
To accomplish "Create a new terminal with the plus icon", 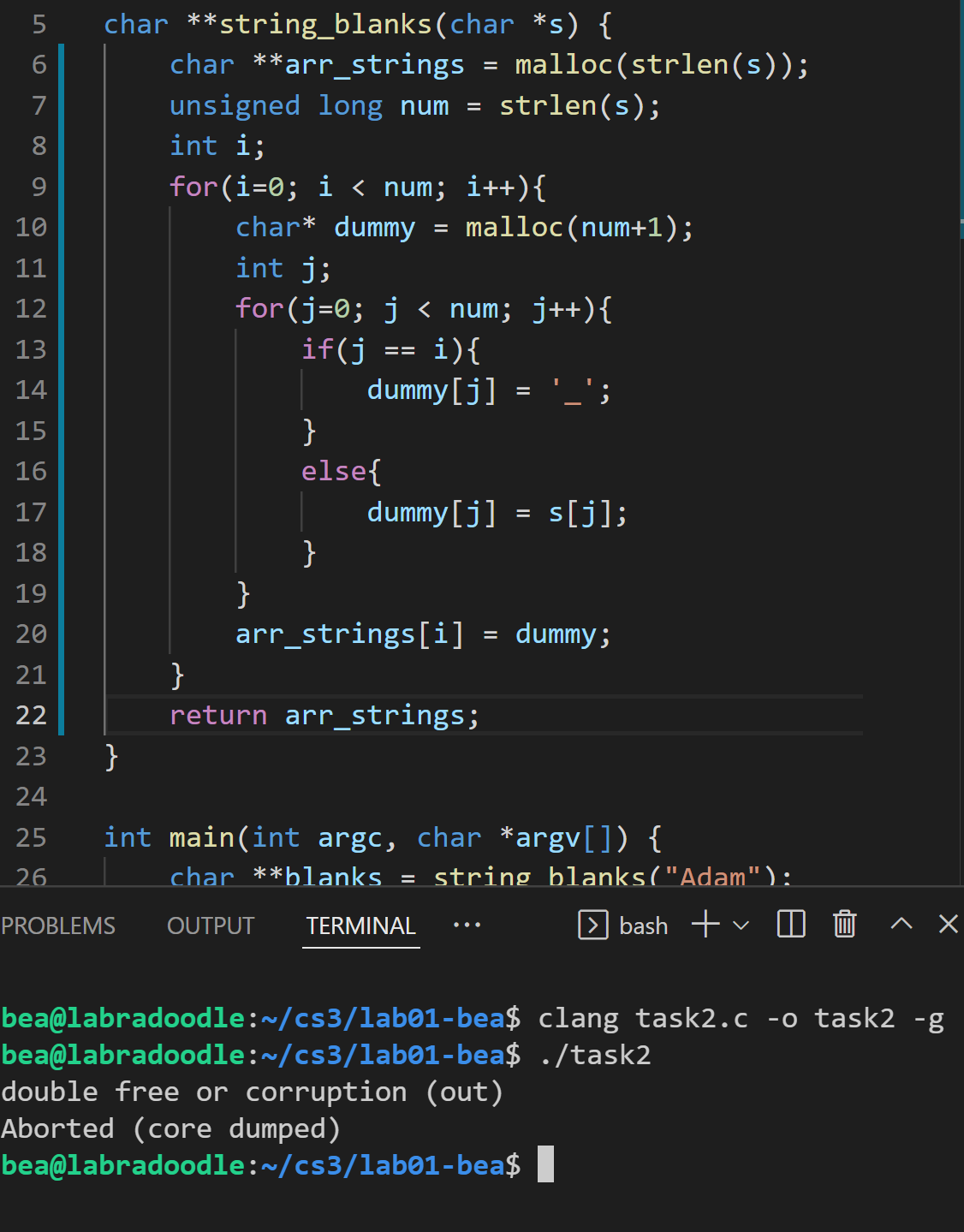I will [705, 925].
